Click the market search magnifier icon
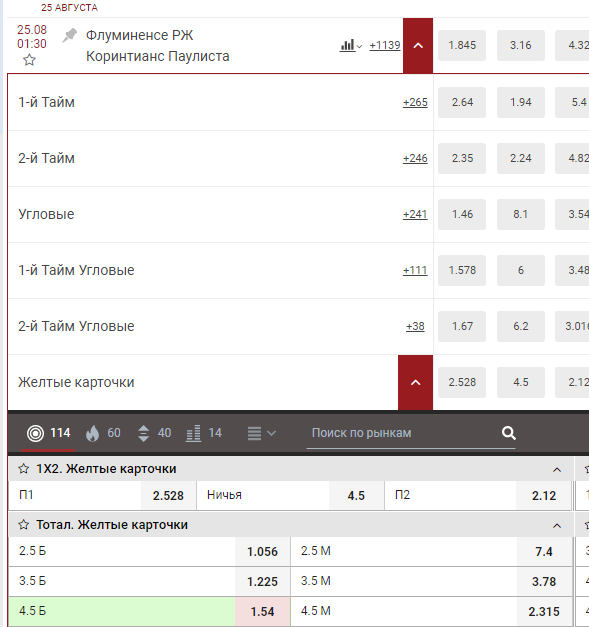The image size is (589, 627). tap(509, 433)
